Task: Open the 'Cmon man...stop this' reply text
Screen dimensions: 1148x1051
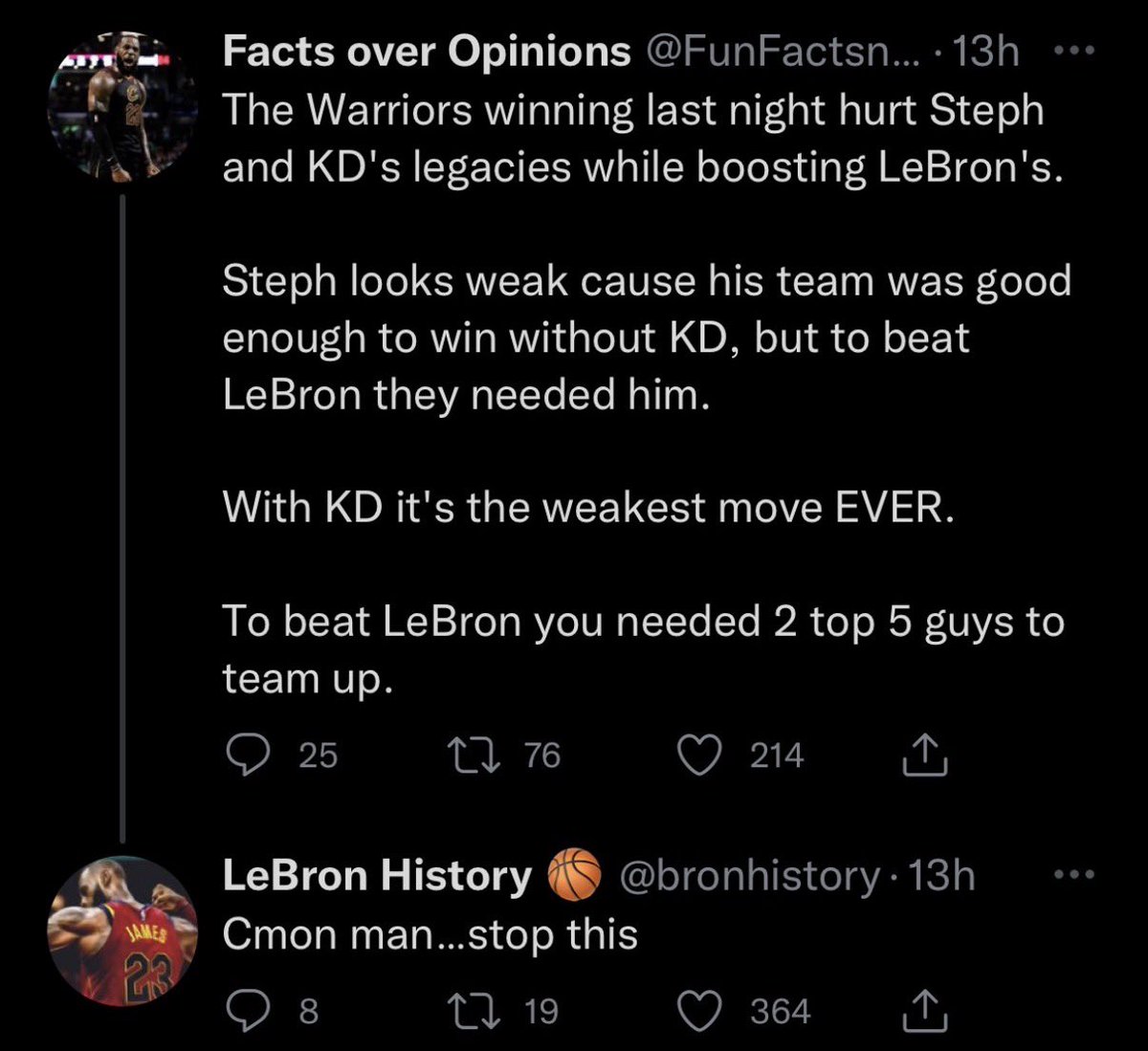Action: click(430, 934)
